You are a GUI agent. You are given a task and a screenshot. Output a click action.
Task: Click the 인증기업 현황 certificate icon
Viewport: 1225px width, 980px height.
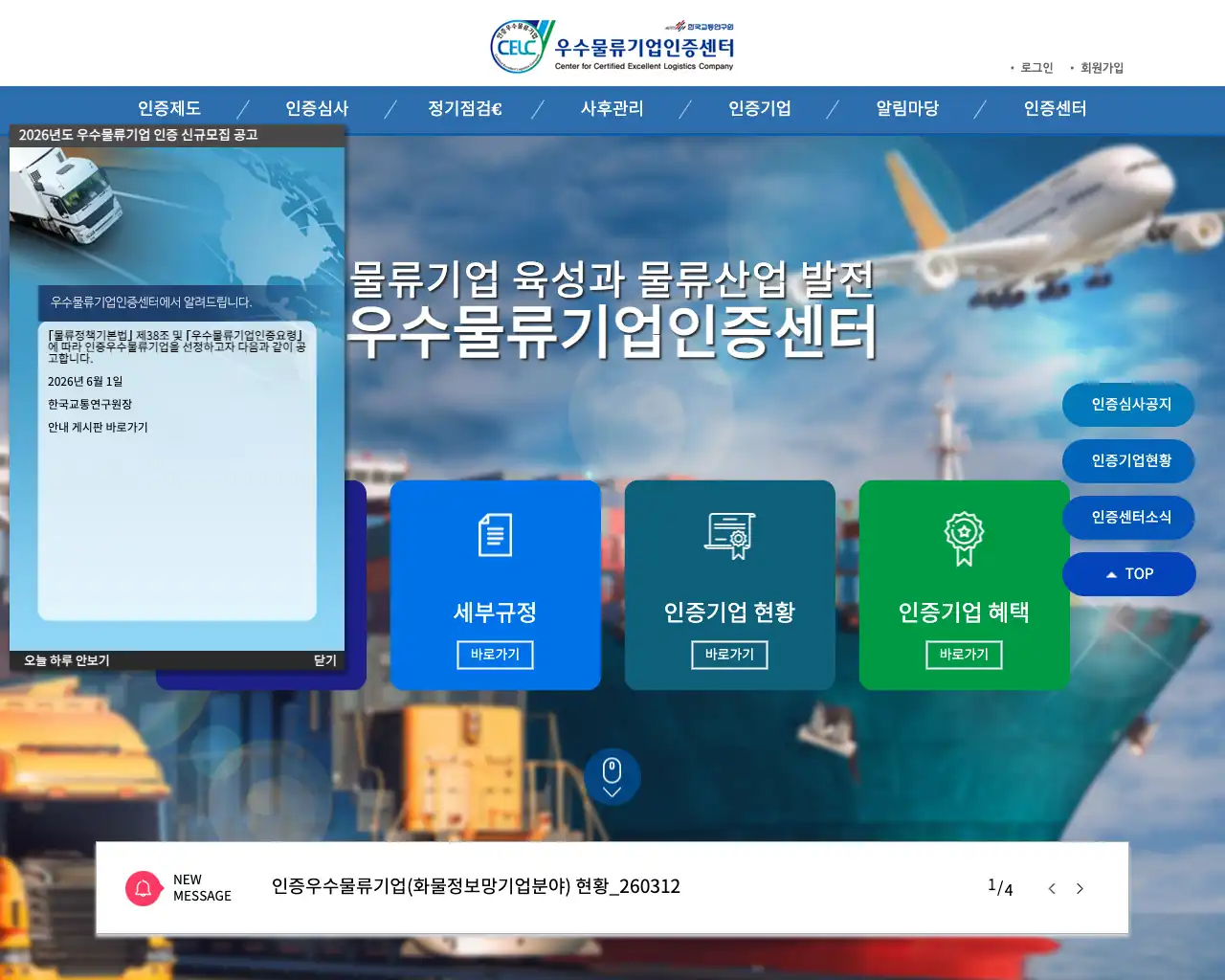[729, 536]
